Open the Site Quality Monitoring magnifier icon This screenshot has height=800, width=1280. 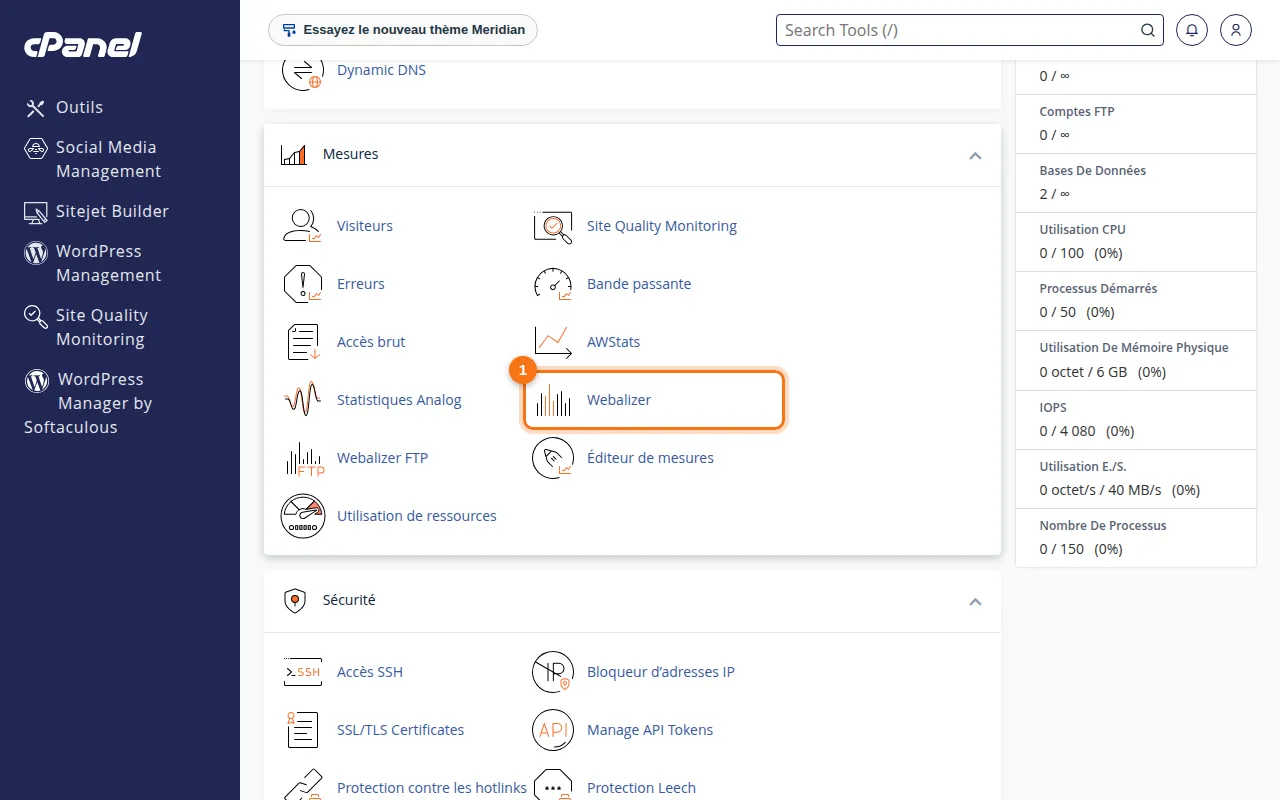pos(552,226)
